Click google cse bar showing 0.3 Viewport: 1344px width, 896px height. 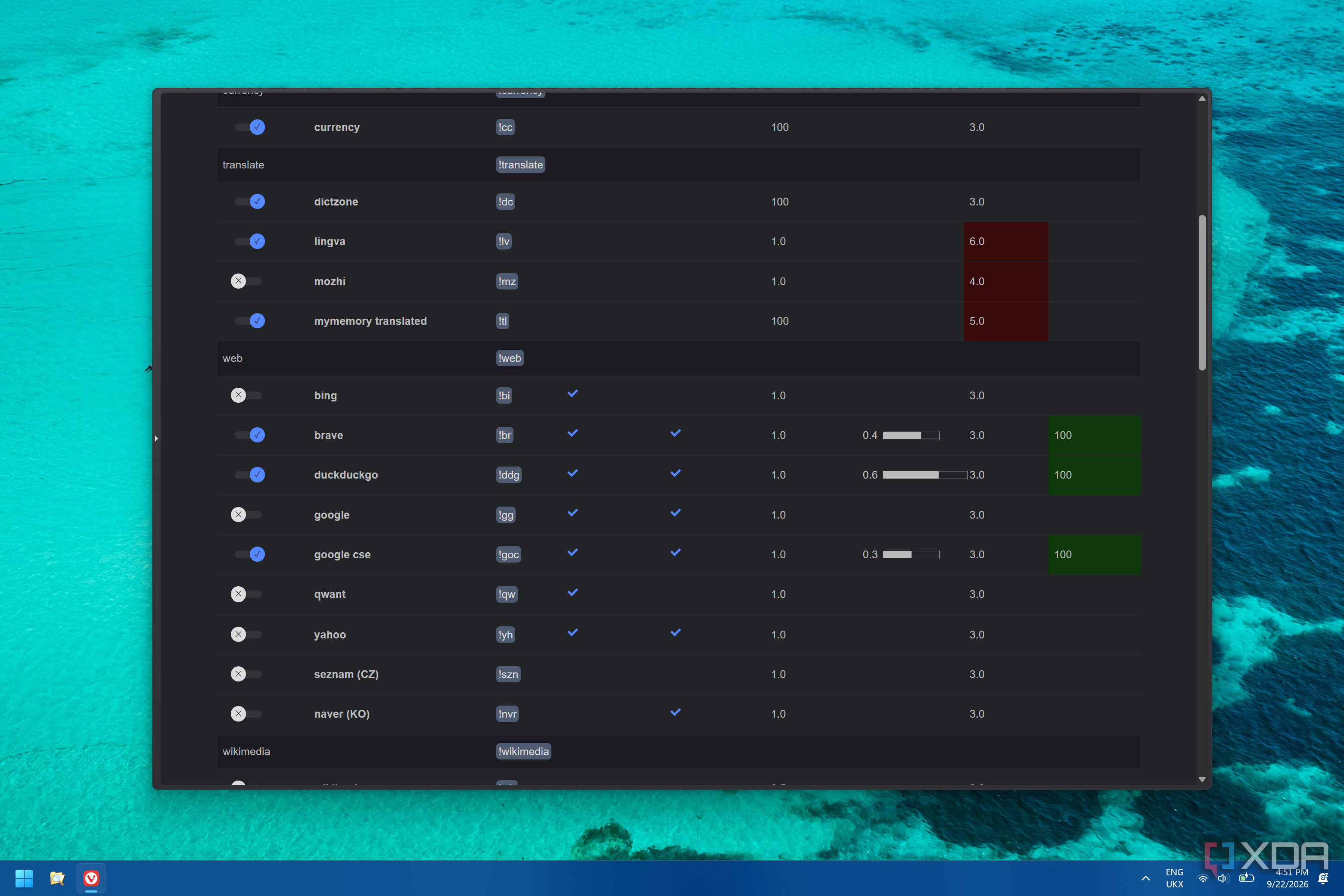tap(911, 554)
